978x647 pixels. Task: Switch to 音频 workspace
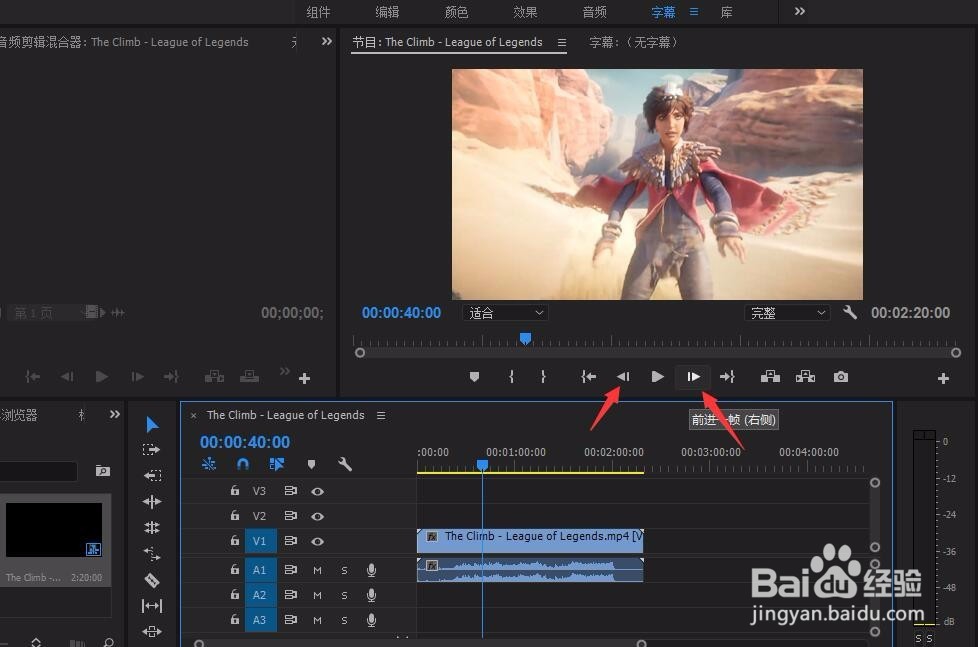click(x=594, y=12)
